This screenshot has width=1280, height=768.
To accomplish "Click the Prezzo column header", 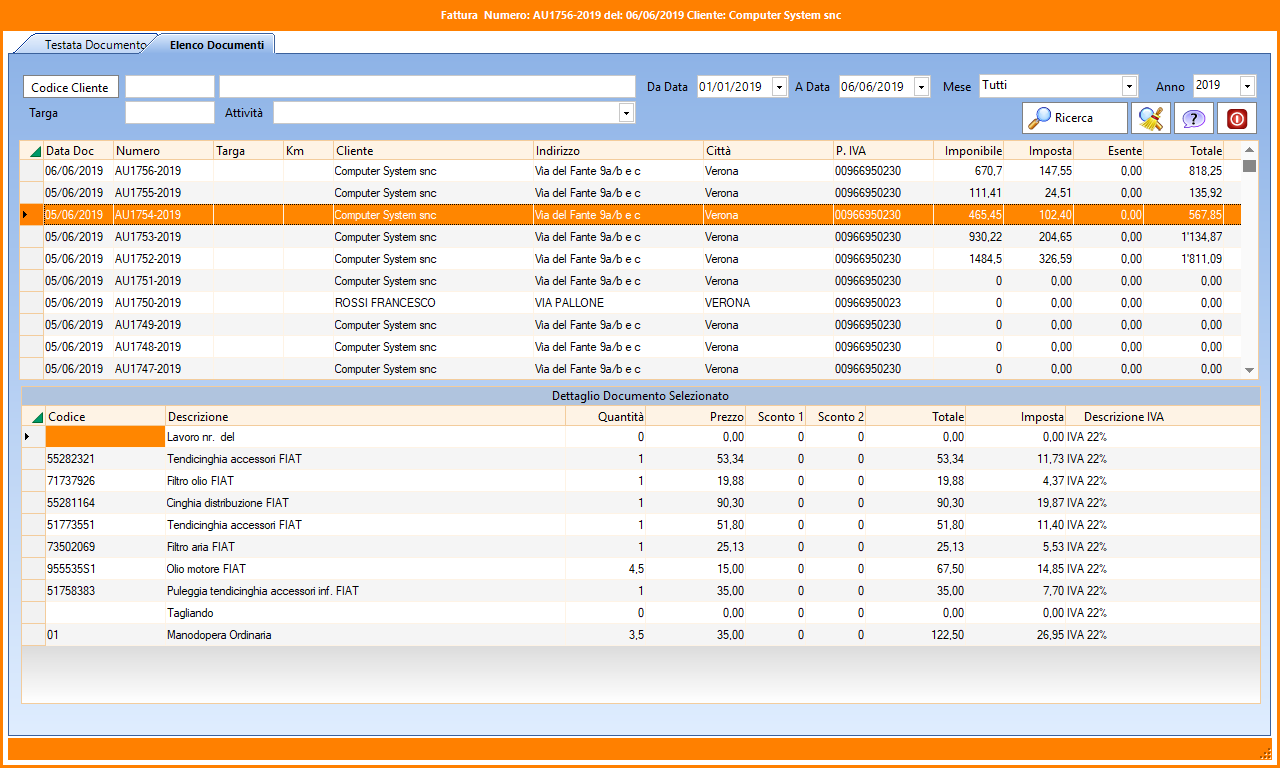I will pos(696,416).
